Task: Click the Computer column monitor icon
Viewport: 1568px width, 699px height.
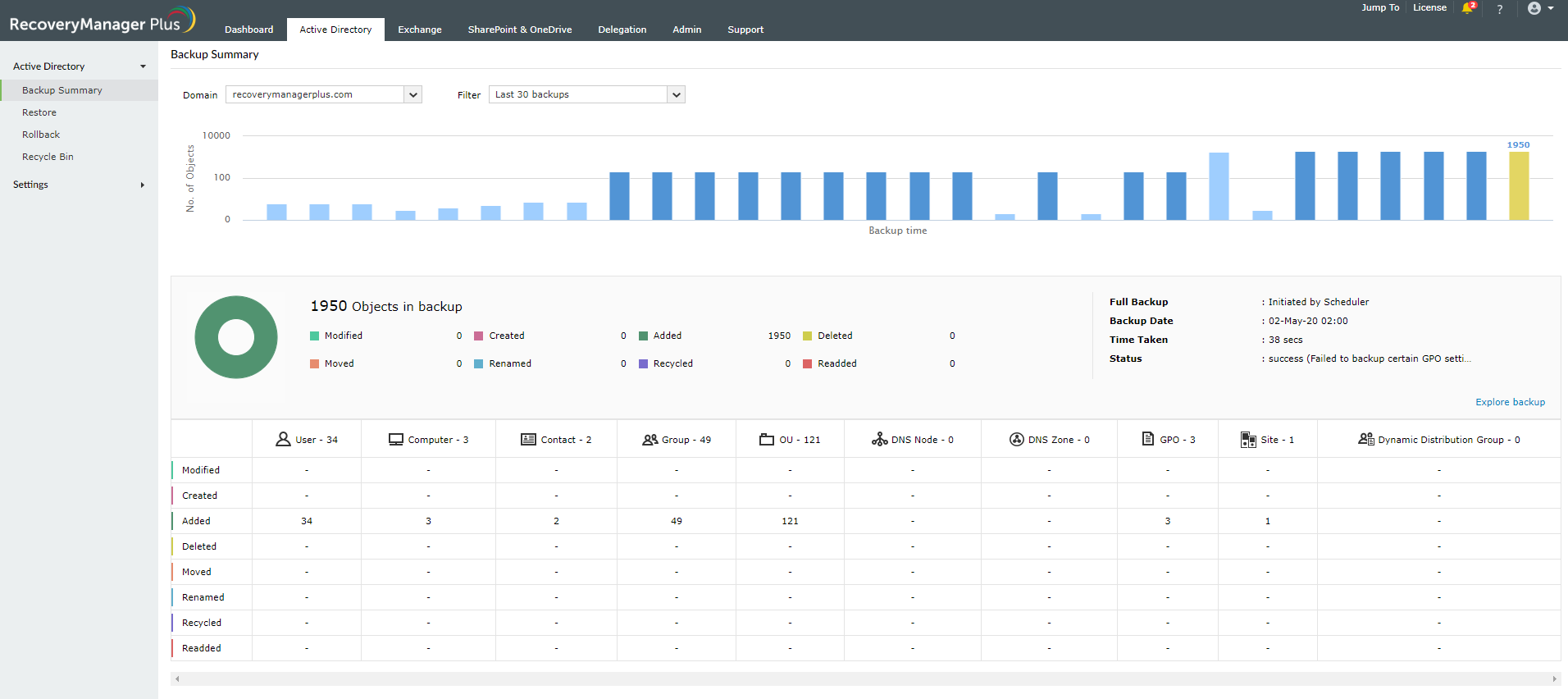Action: pyautogui.click(x=396, y=440)
